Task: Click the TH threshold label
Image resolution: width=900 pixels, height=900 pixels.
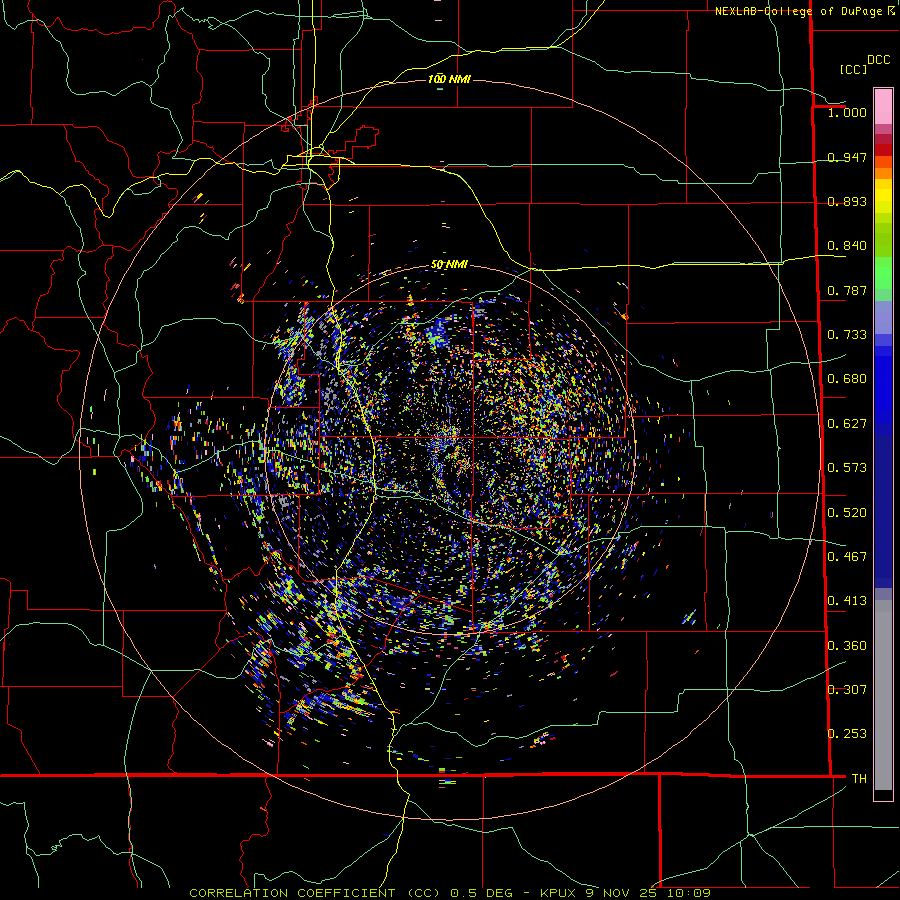Action: (x=859, y=779)
